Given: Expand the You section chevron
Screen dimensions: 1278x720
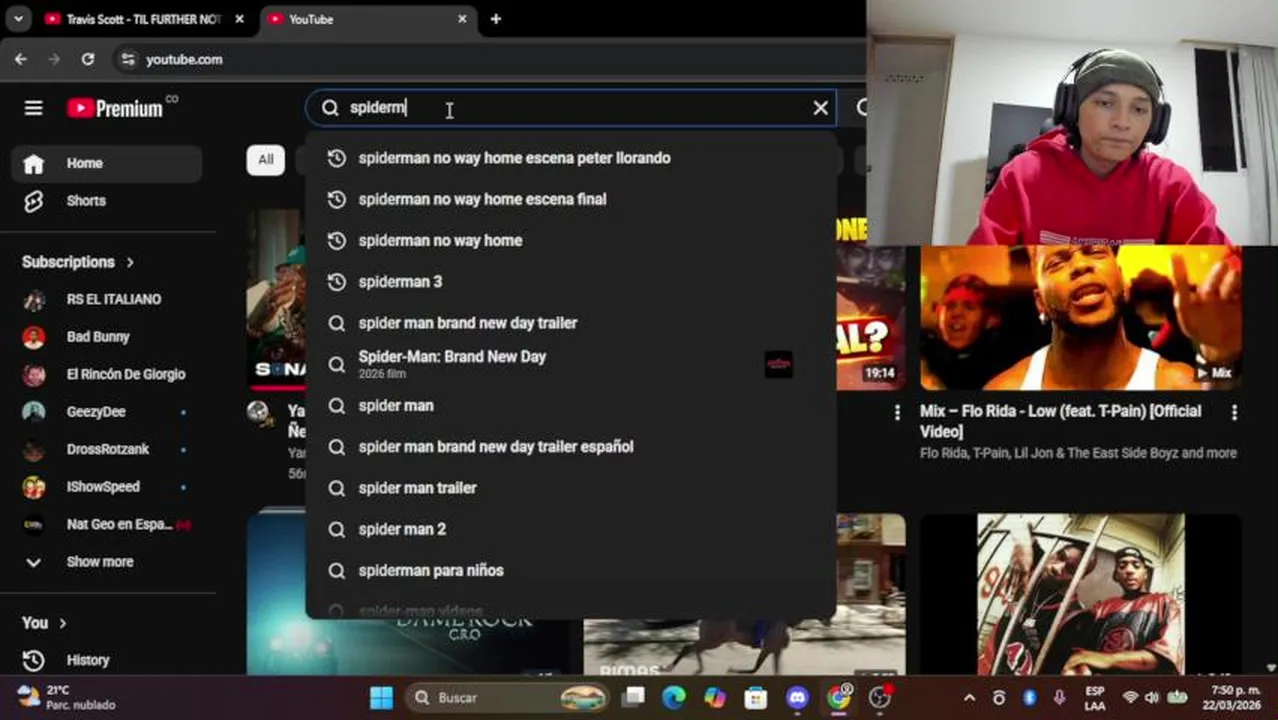Looking at the screenshot, I should point(63,623).
